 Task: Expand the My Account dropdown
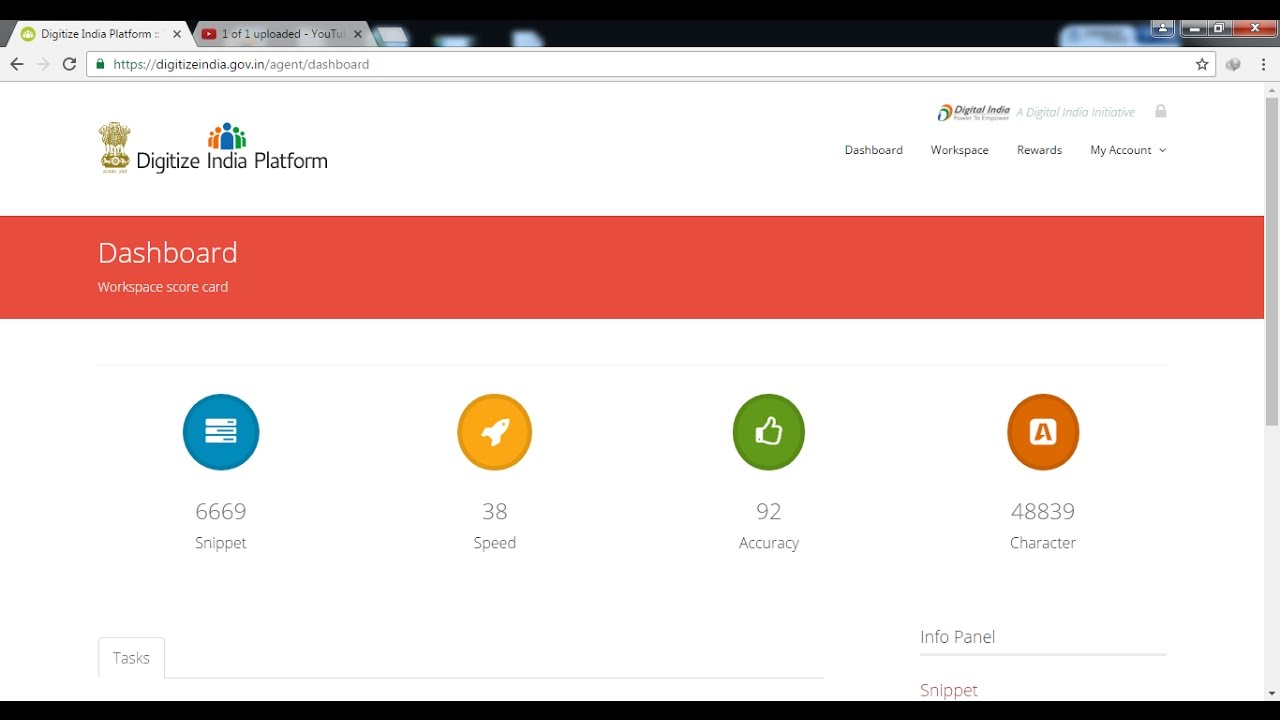point(1128,150)
